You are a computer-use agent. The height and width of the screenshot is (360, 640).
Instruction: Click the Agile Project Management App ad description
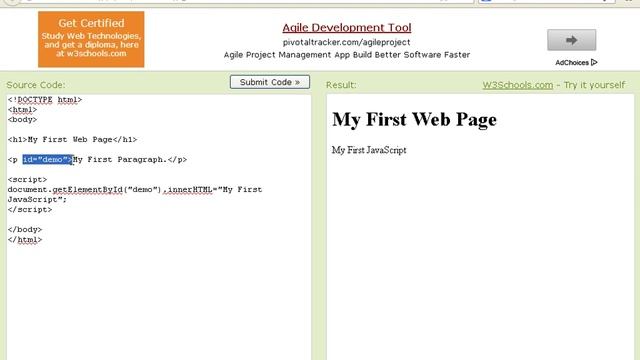347,55
